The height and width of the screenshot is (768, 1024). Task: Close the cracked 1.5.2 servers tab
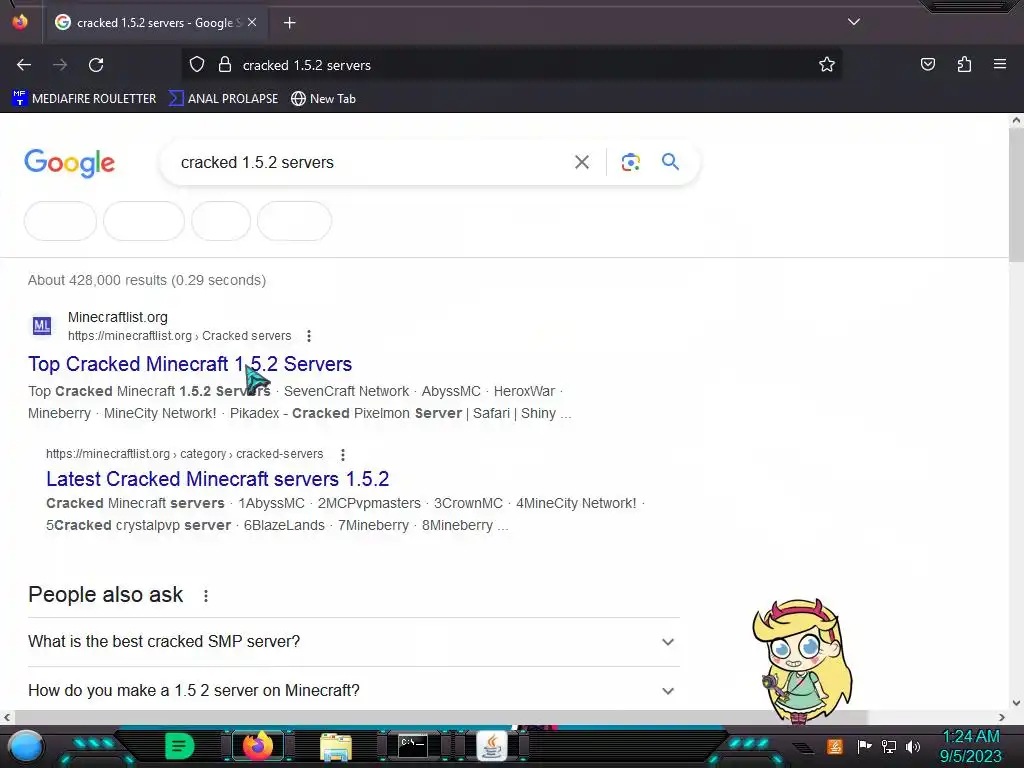(x=252, y=23)
